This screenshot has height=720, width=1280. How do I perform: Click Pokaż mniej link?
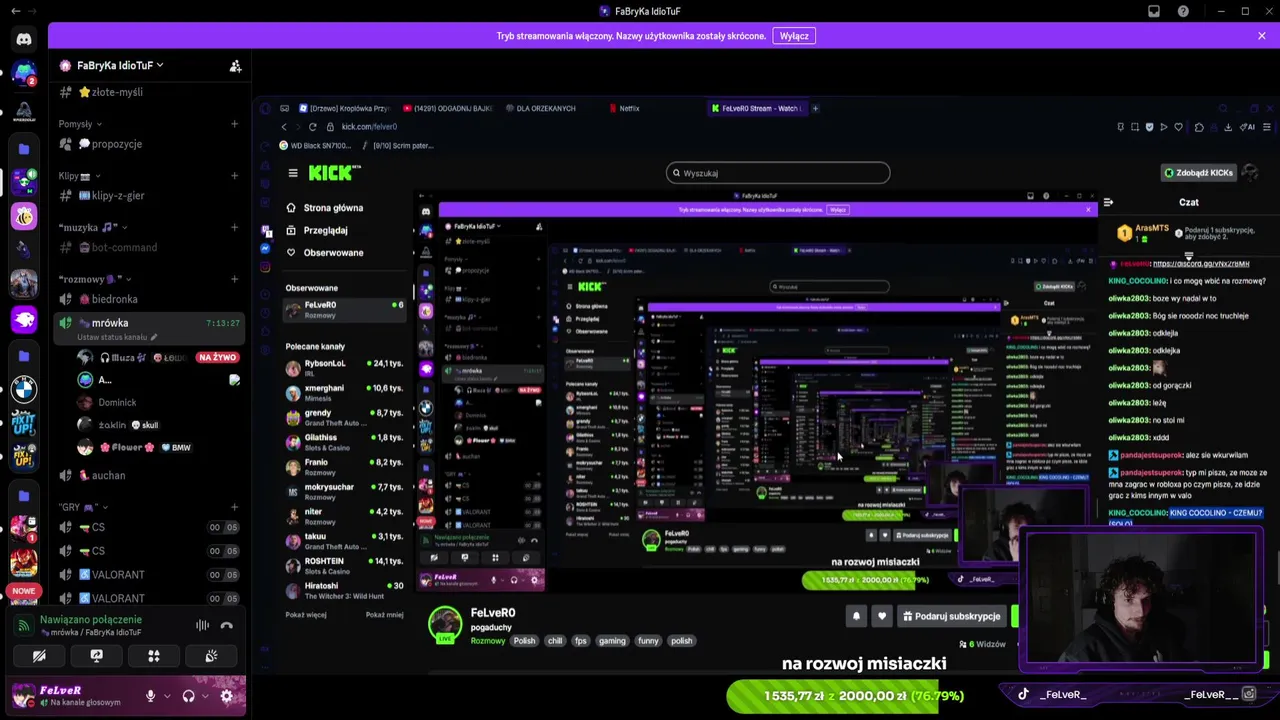(385, 615)
